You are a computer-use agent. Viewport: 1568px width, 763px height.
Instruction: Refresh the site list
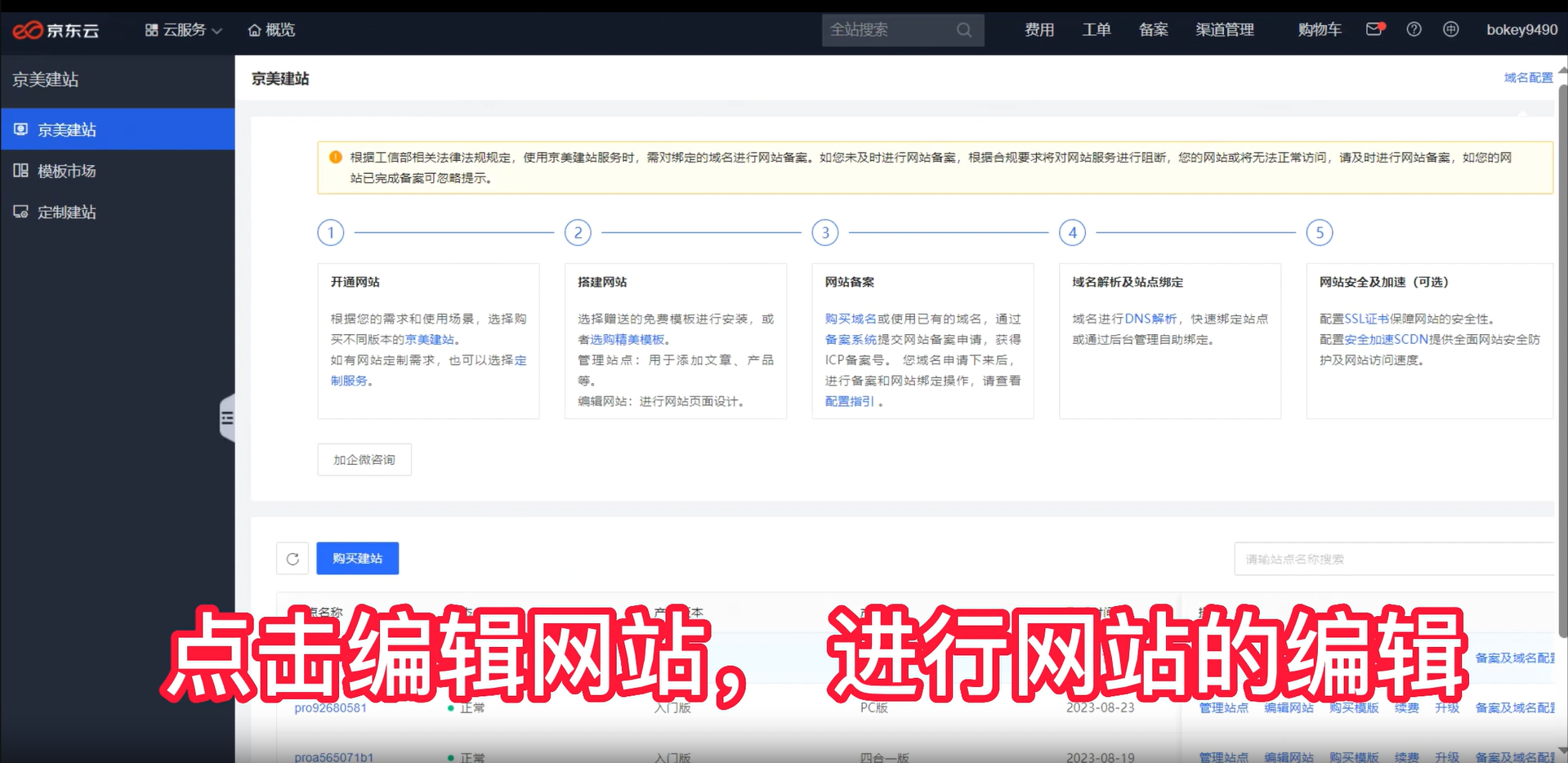[293, 559]
